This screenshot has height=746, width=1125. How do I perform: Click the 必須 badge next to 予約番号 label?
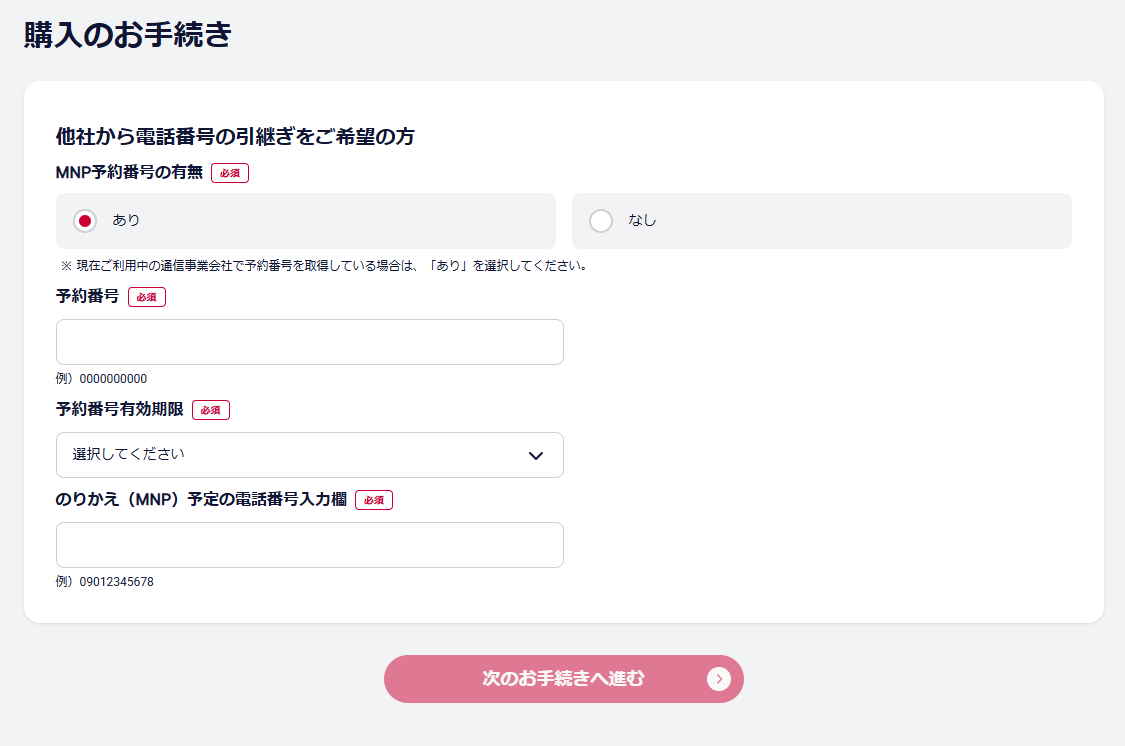(x=147, y=297)
